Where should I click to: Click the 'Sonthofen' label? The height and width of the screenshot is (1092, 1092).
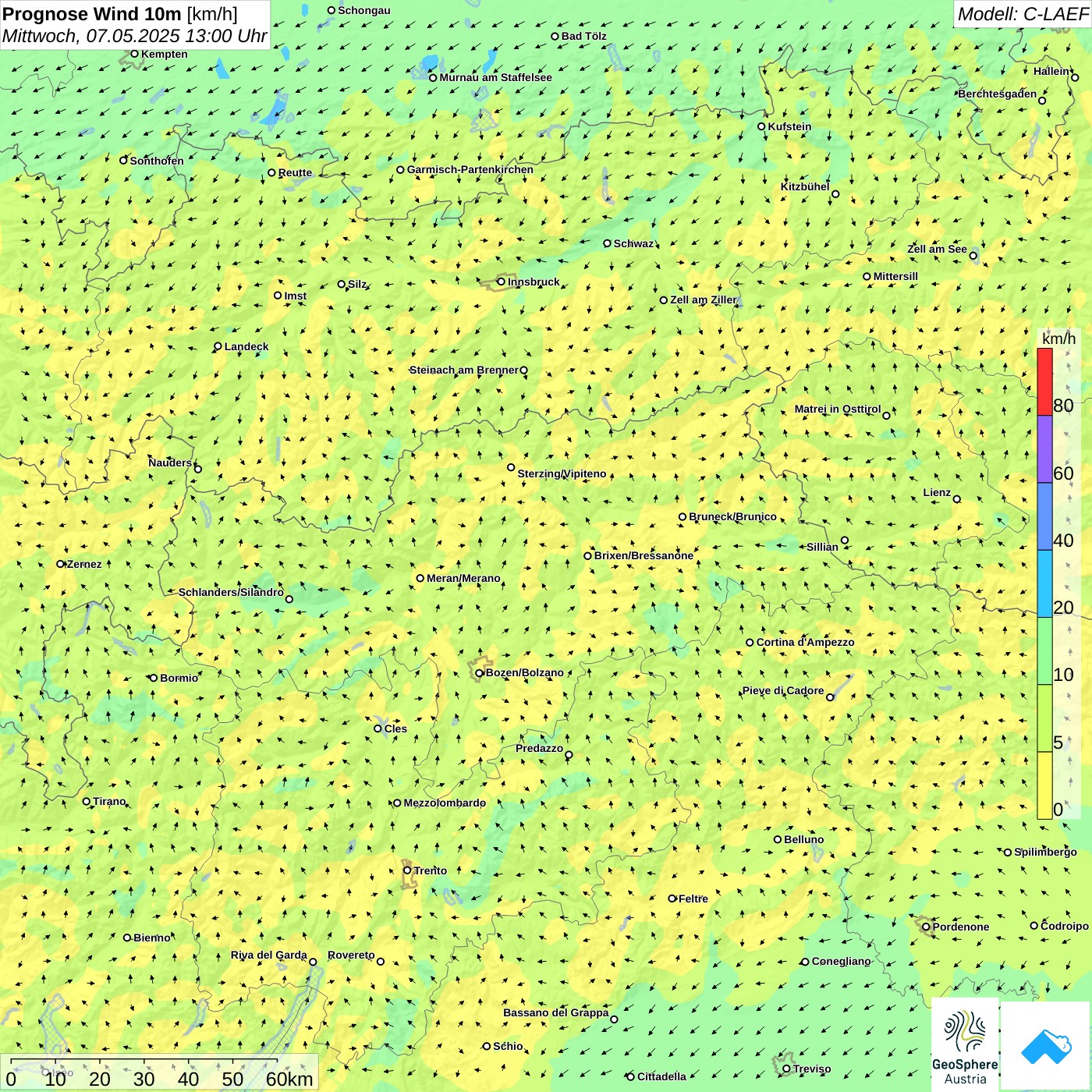click(157, 161)
